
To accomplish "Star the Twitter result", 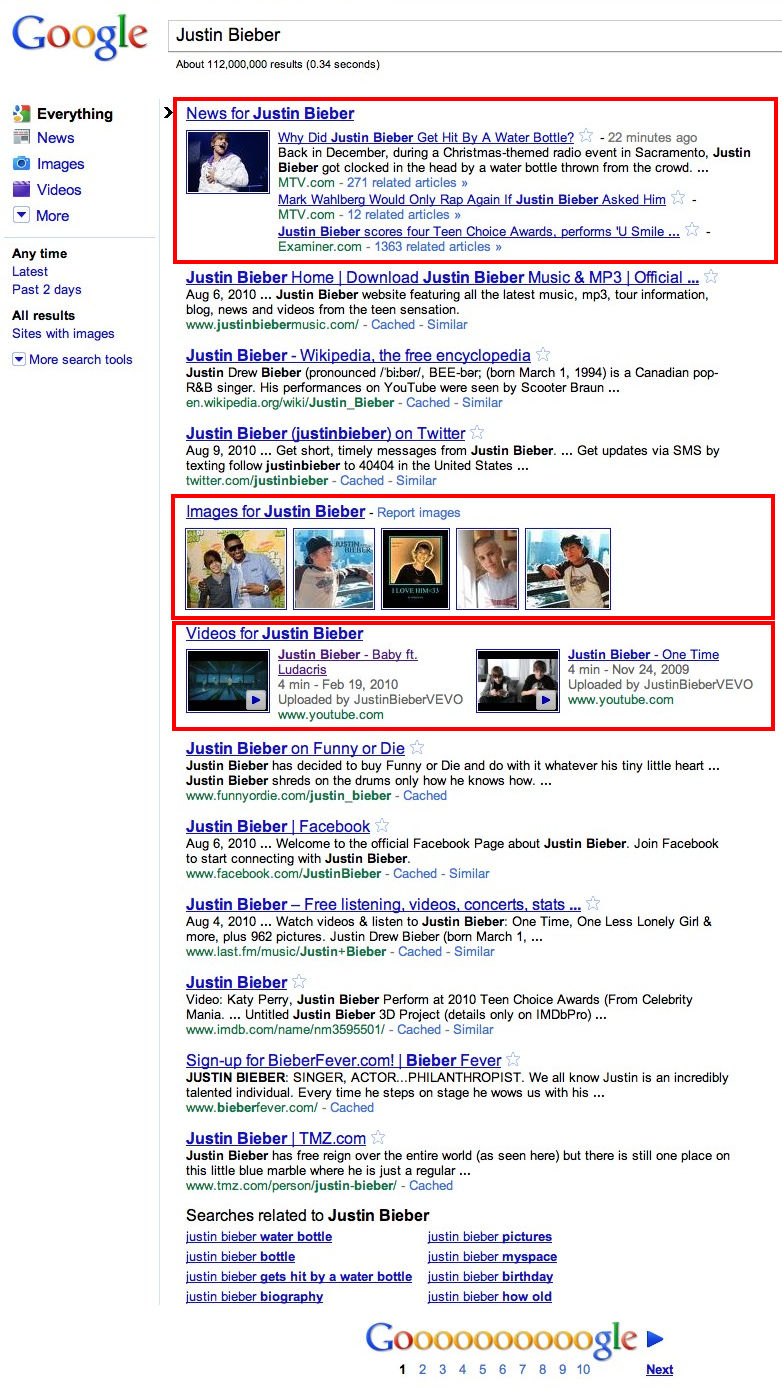I will 477,432.
